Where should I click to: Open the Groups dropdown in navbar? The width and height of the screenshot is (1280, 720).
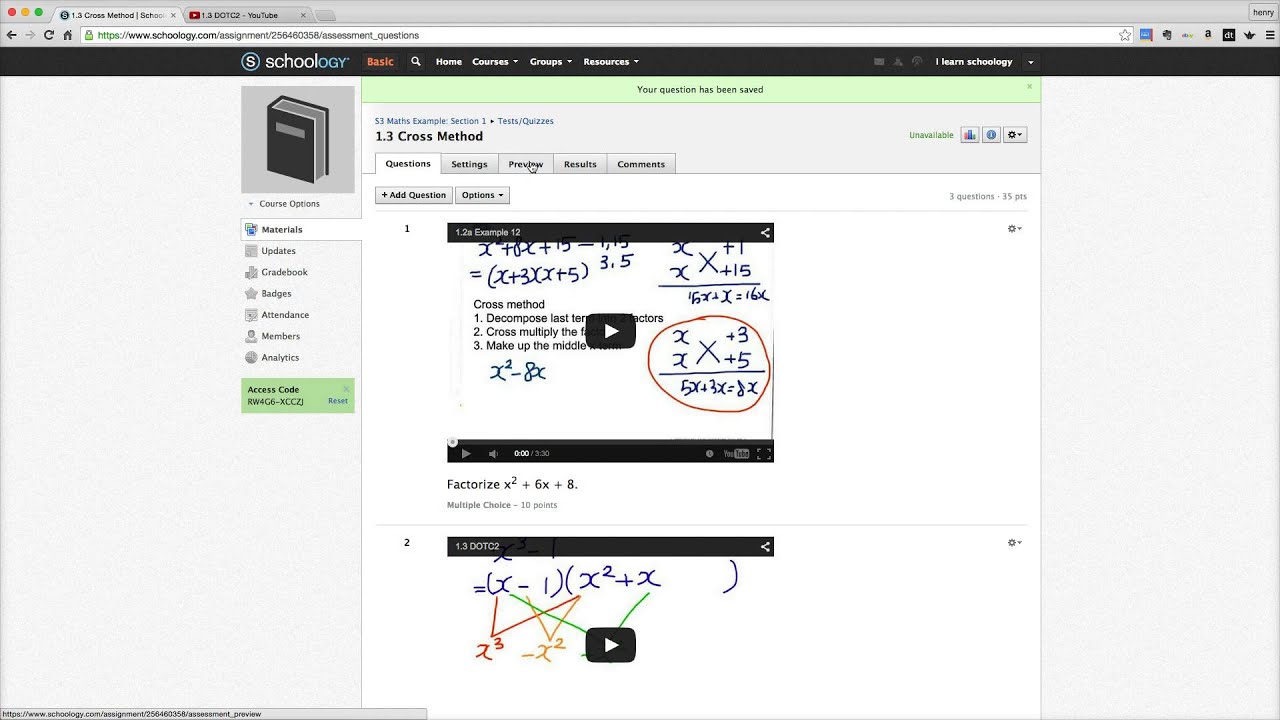point(551,62)
